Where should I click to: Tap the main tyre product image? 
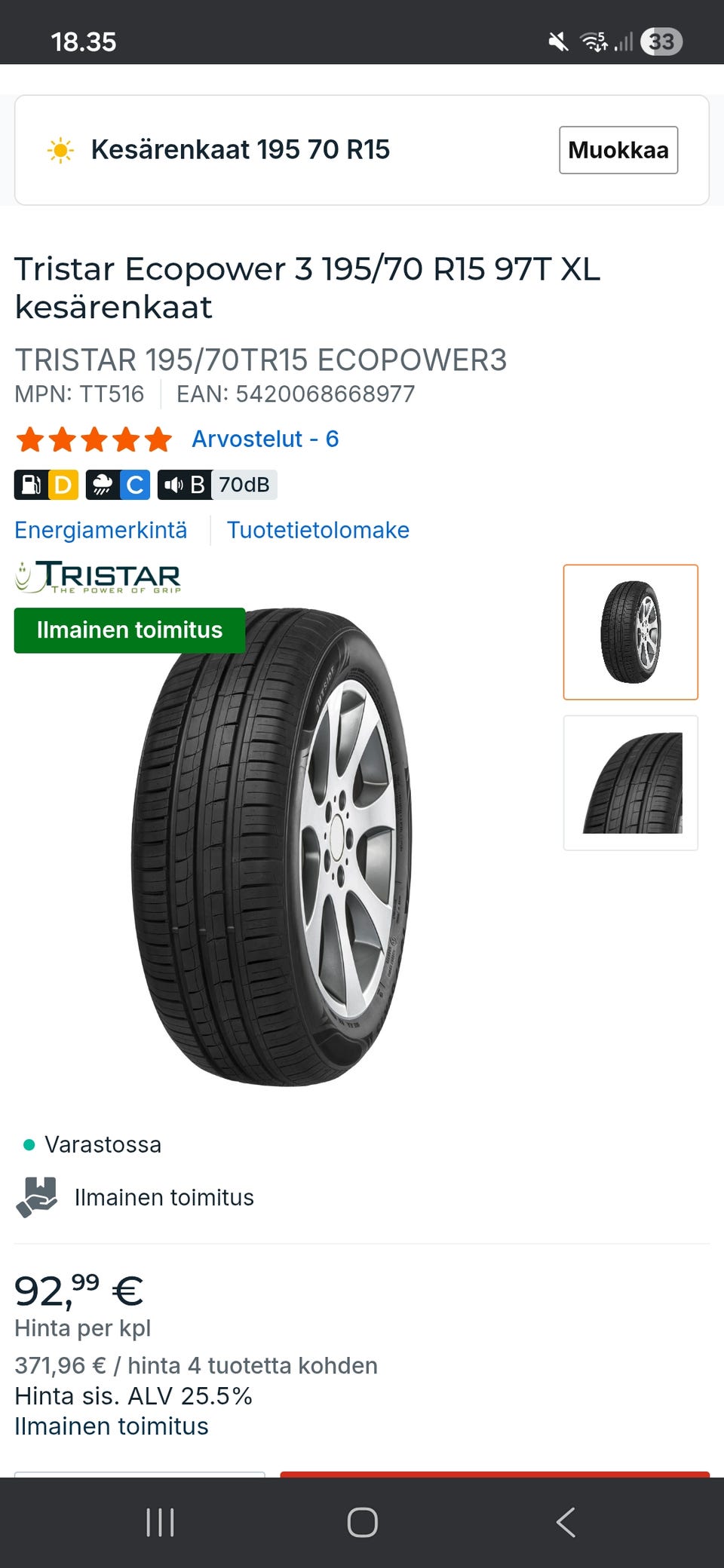pos(271,847)
